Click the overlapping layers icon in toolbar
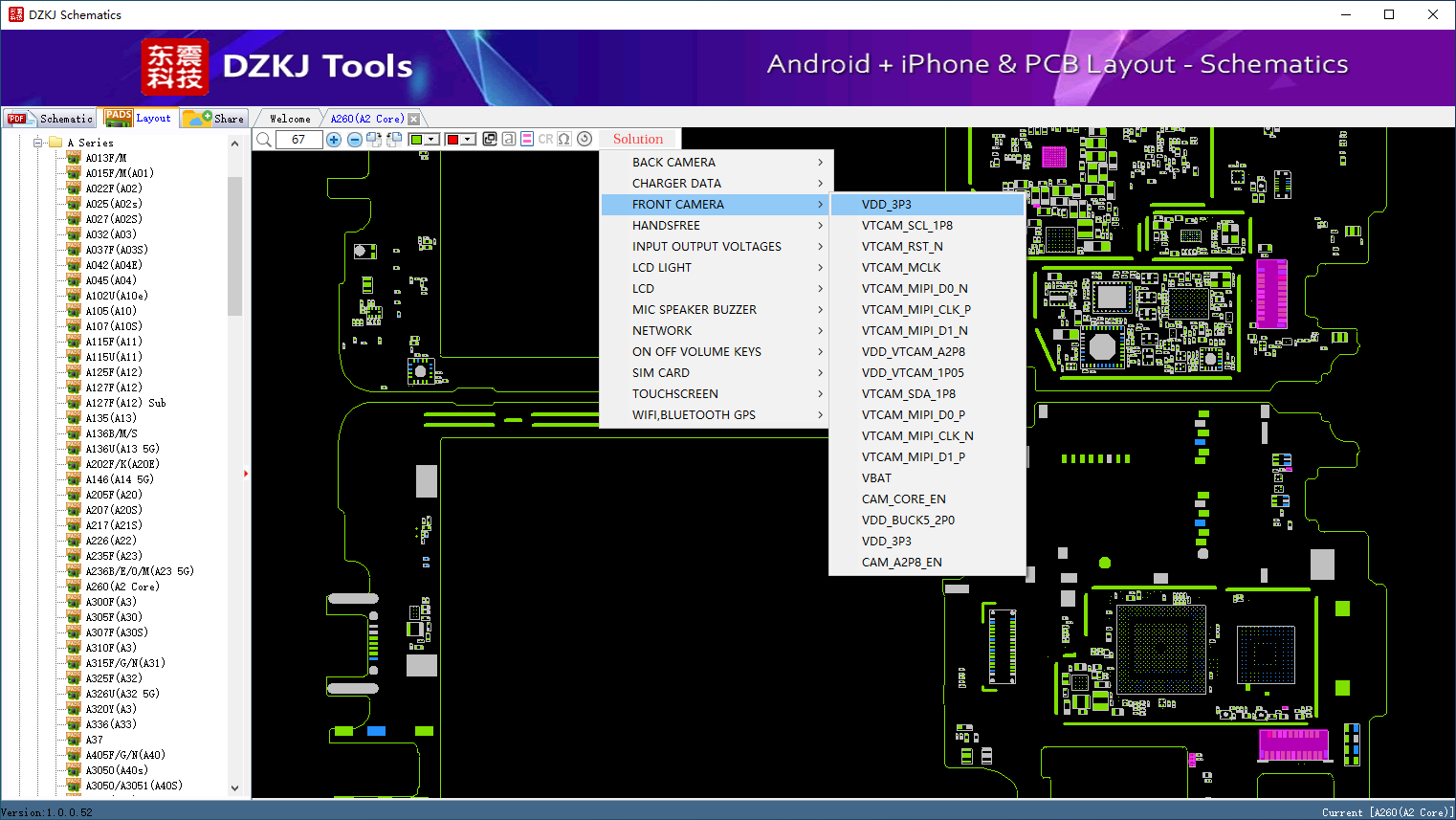1456x820 pixels. 490,140
